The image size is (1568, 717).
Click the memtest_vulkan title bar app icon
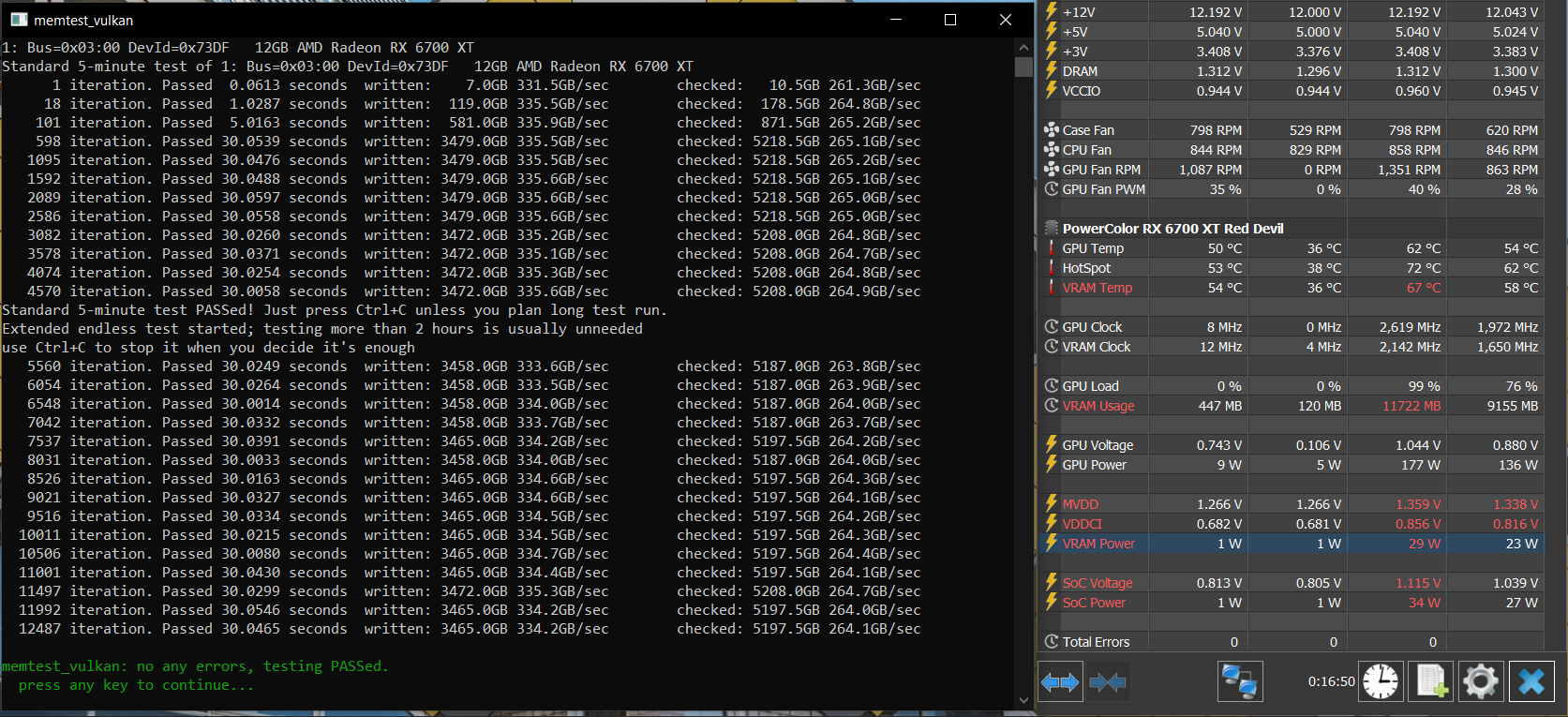pos(18,20)
